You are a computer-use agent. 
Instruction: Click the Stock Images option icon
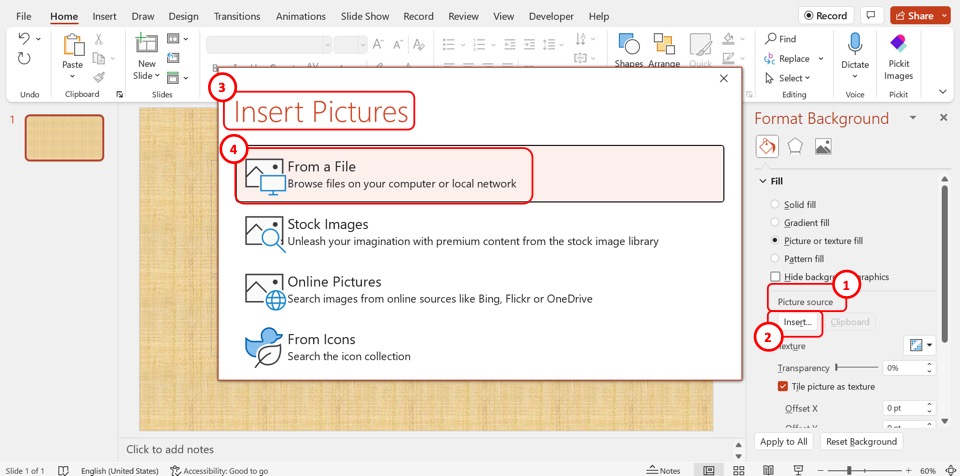coord(265,233)
